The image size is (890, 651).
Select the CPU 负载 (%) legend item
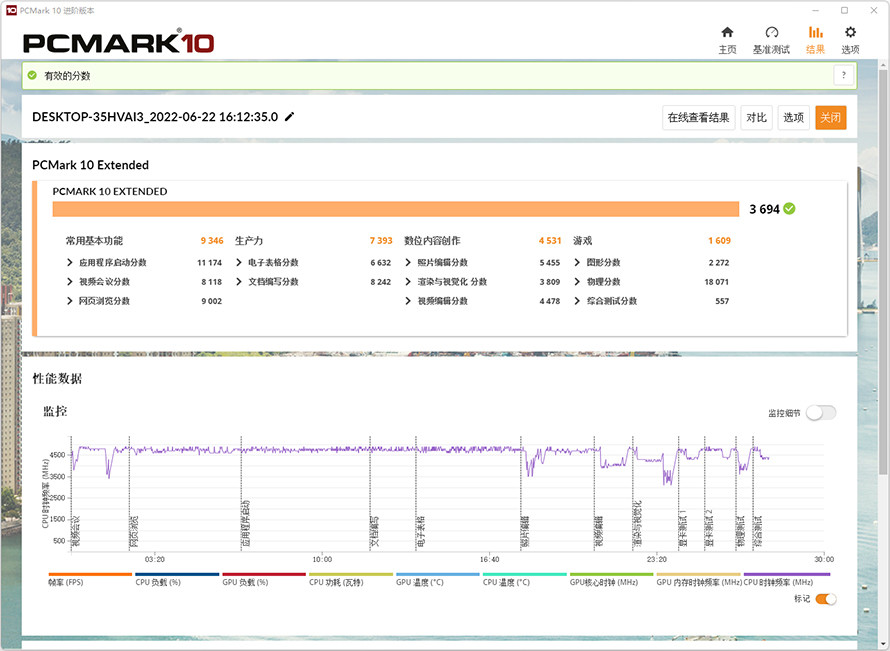point(177,579)
